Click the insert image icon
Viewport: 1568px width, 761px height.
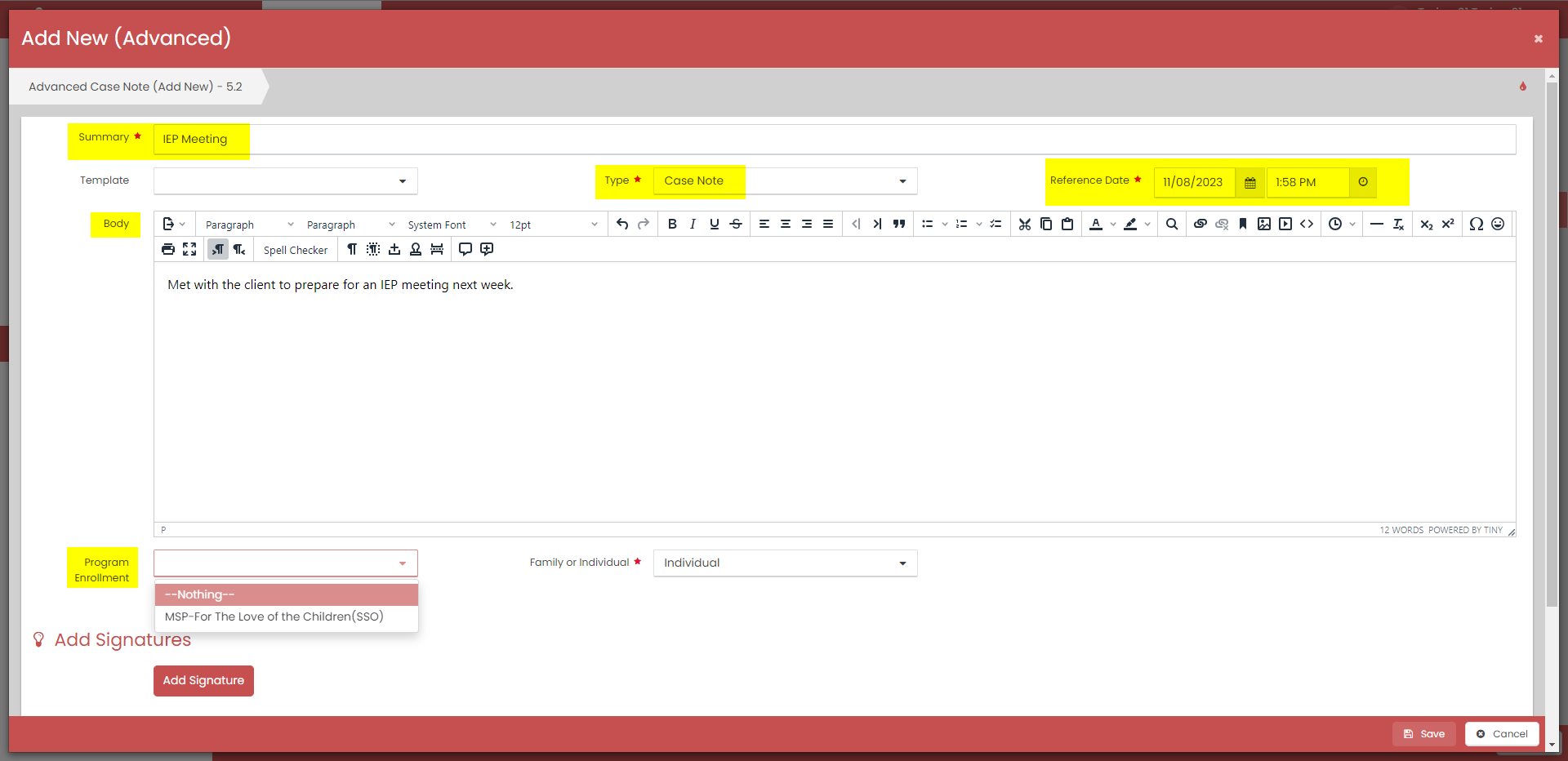click(1263, 225)
